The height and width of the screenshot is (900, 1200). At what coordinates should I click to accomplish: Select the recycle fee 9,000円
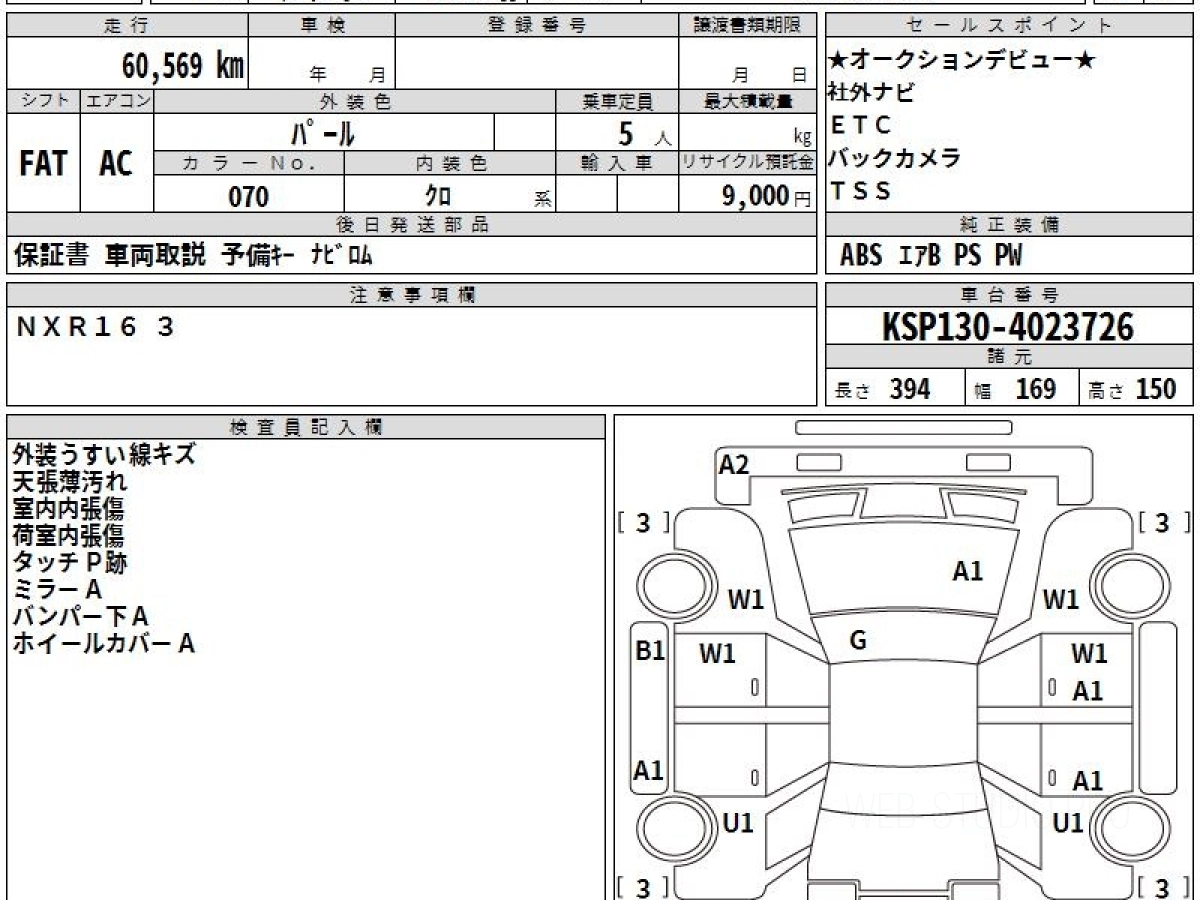[x=767, y=197]
